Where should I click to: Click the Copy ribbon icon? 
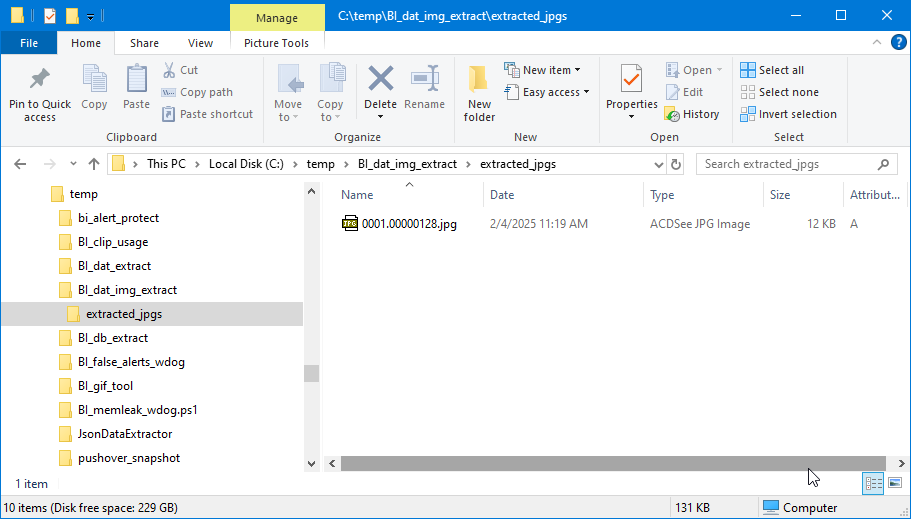(x=94, y=80)
